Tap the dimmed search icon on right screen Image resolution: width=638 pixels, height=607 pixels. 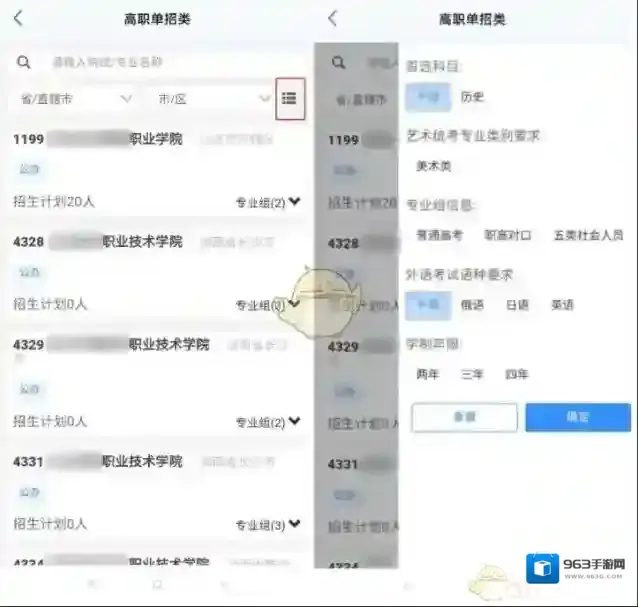(339, 63)
